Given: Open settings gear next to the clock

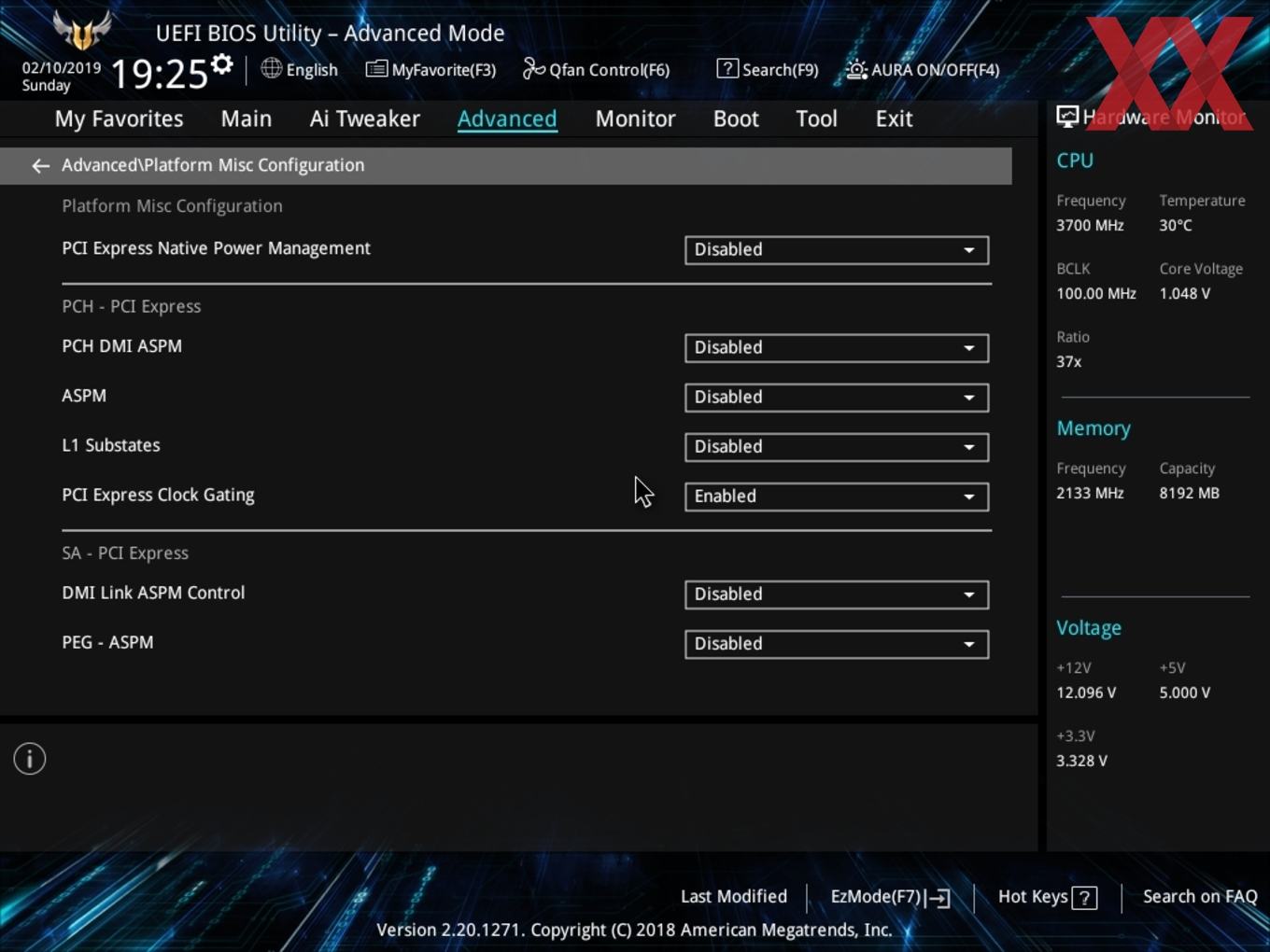Looking at the screenshot, I should click(x=221, y=64).
